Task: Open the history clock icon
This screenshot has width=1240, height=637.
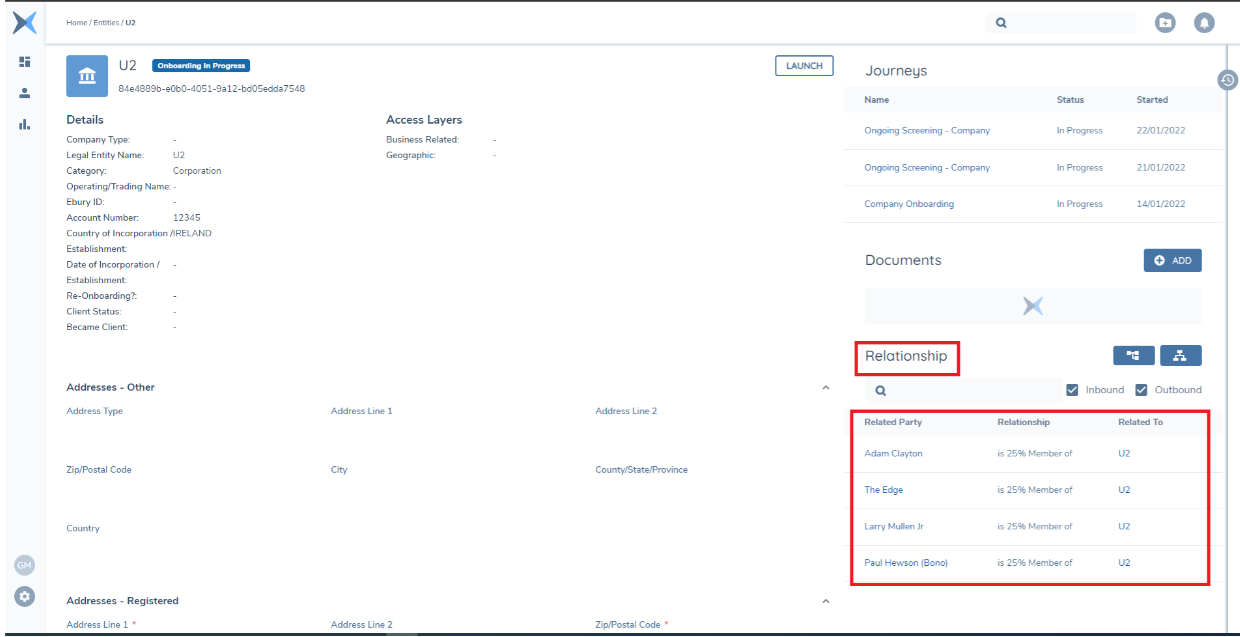Action: coord(1228,80)
